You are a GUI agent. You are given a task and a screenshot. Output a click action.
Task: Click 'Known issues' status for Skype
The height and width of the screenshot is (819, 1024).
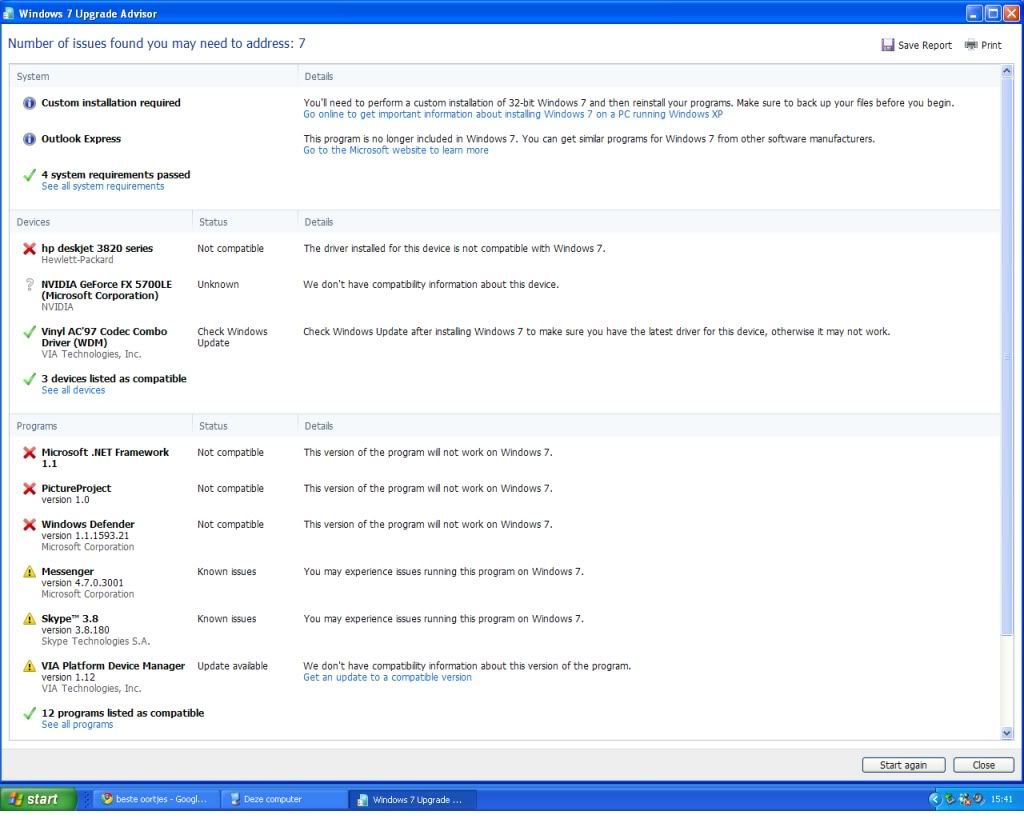click(227, 619)
